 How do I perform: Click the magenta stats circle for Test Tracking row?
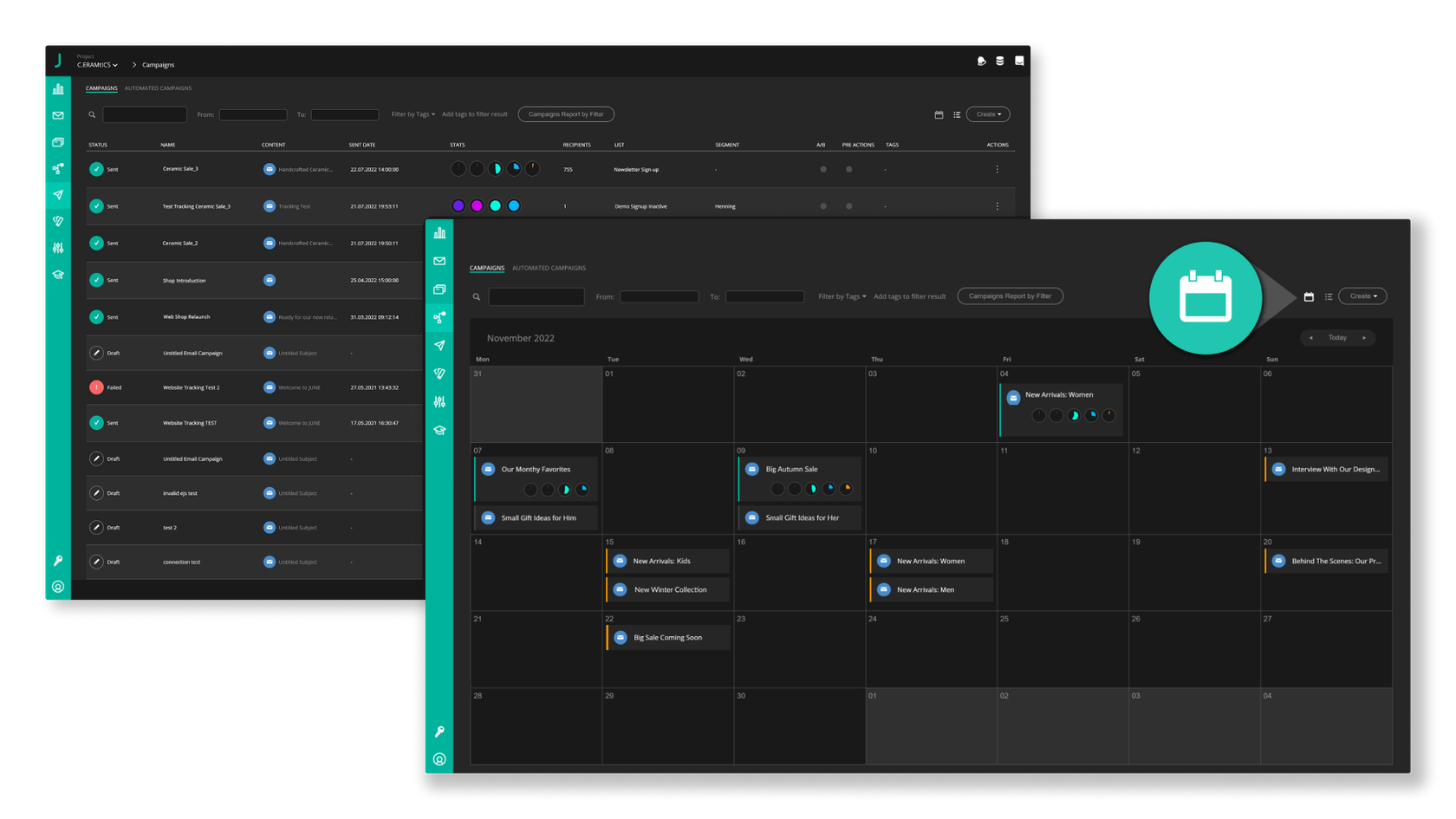point(477,206)
